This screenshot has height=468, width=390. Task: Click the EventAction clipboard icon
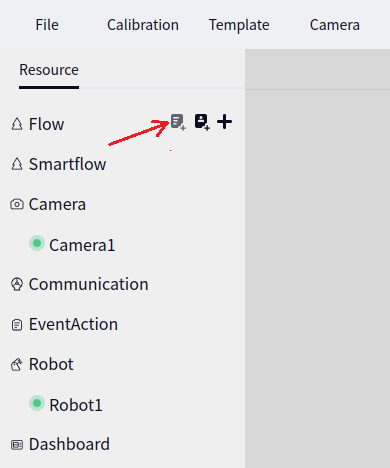click(17, 325)
